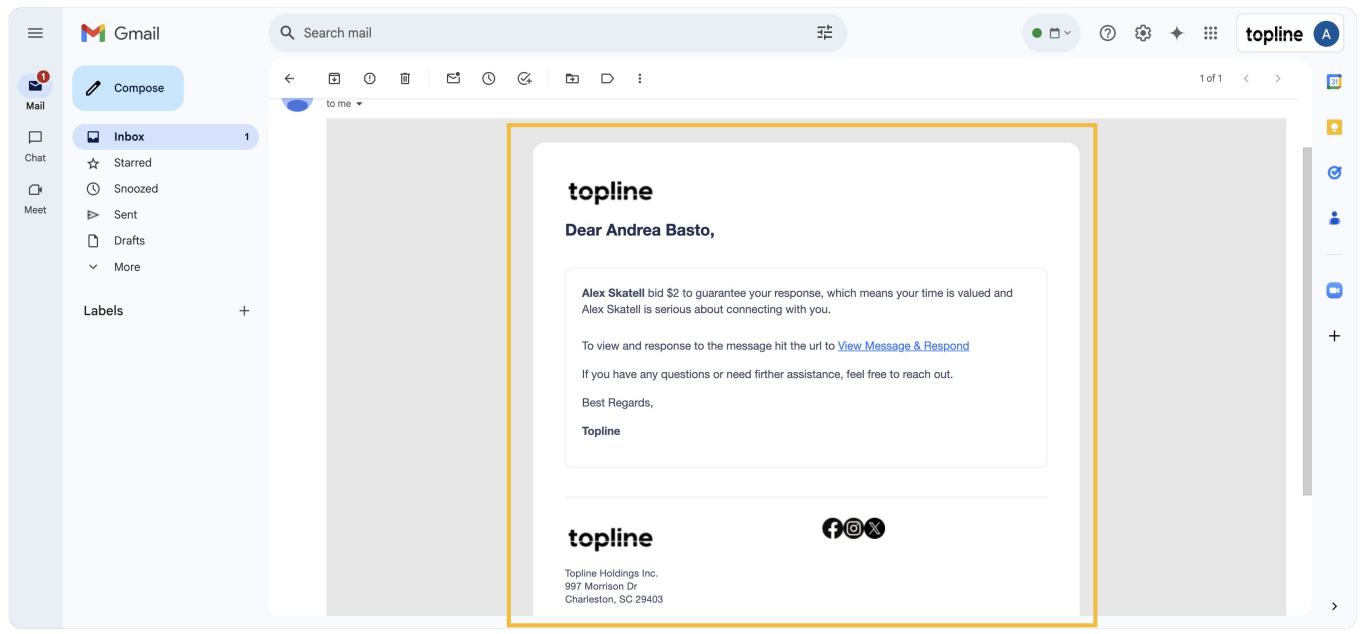Hide side panel chevron
Image resolution: width=1366 pixels, height=634 pixels.
[x=1334, y=606]
